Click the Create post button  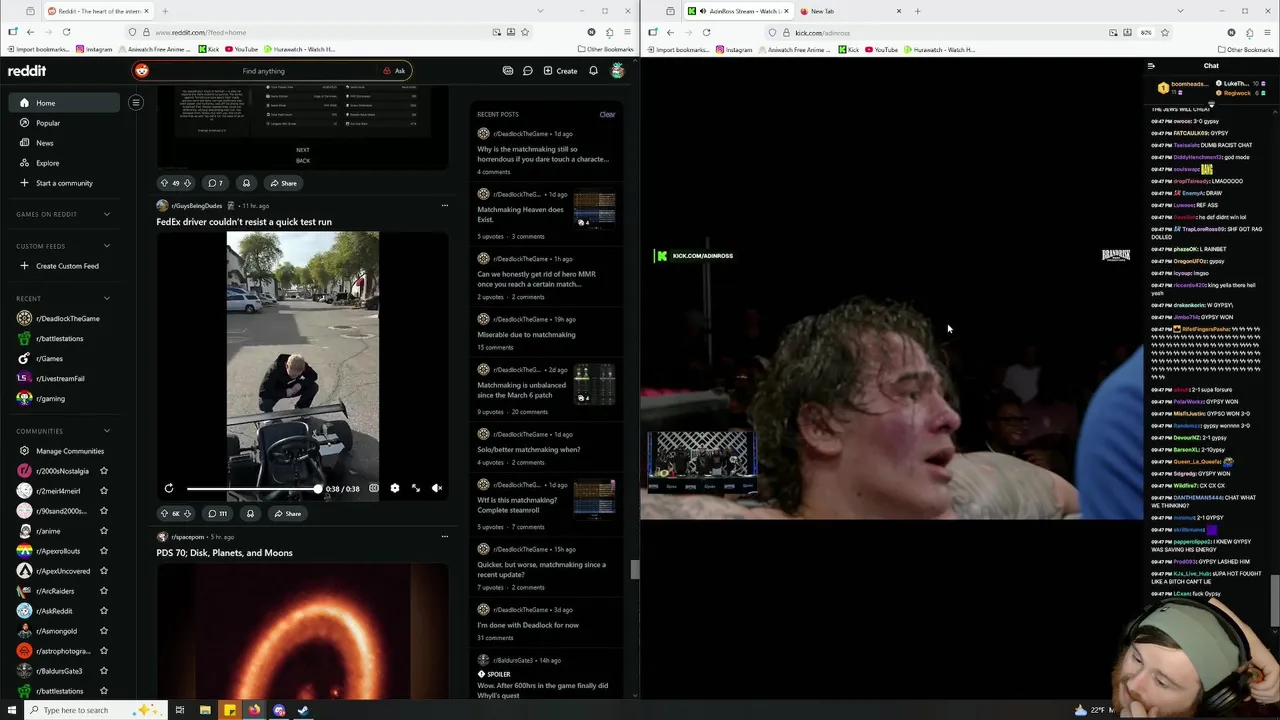pos(560,71)
